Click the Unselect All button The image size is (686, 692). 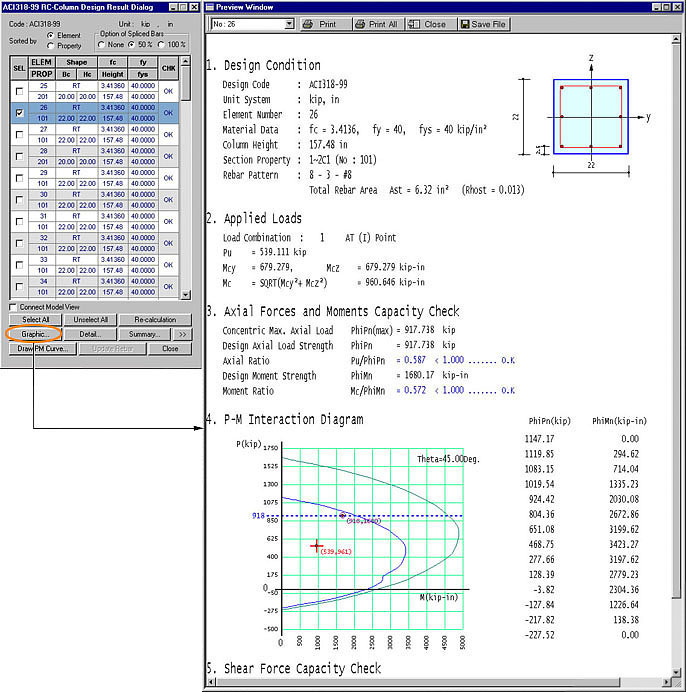[x=91, y=319]
